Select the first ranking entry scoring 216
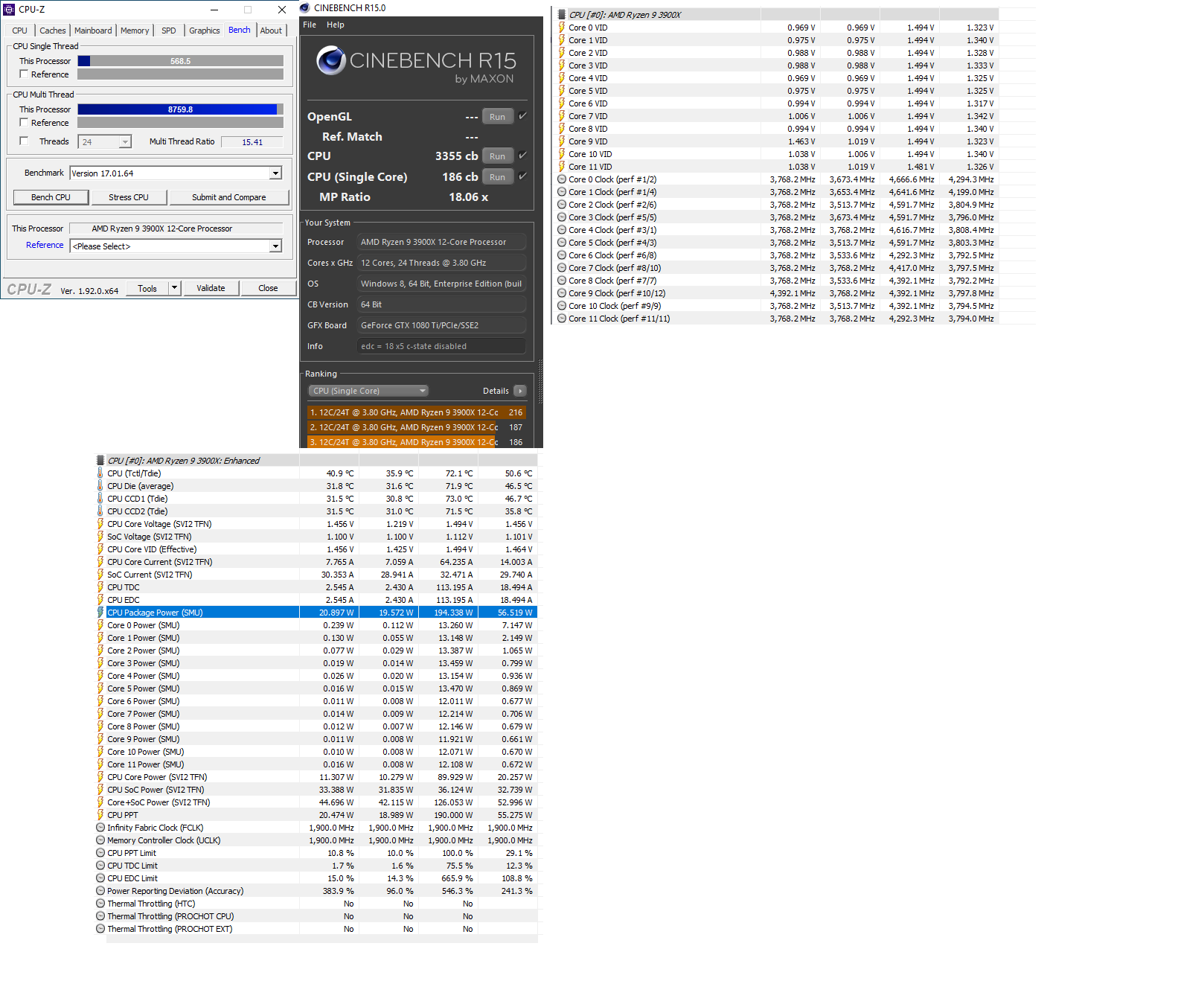The height and width of the screenshot is (981, 1204). pyautogui.click(x=417, y=412)
